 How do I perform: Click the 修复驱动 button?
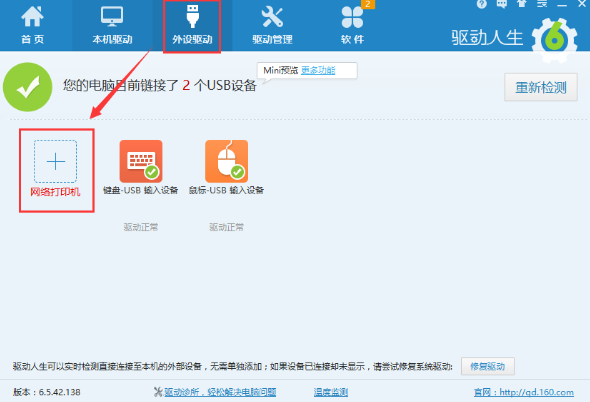click(x=488, y=366)
